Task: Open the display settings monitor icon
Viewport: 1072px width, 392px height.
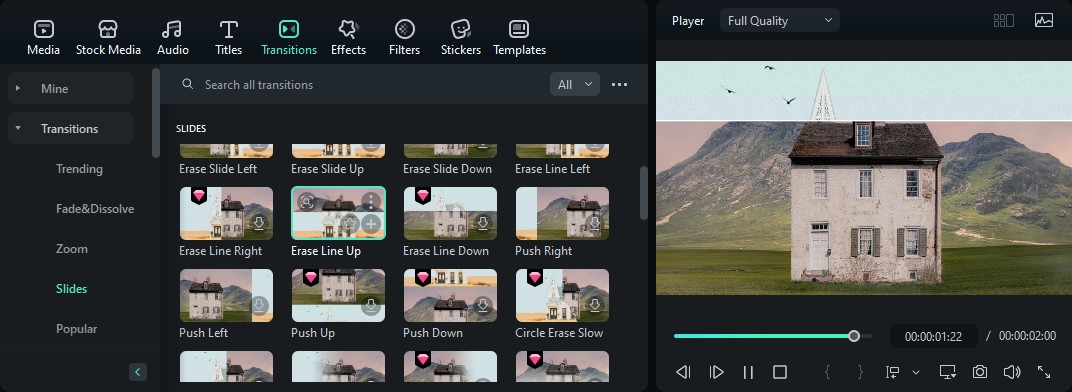Action: click(x=948, y=372)
